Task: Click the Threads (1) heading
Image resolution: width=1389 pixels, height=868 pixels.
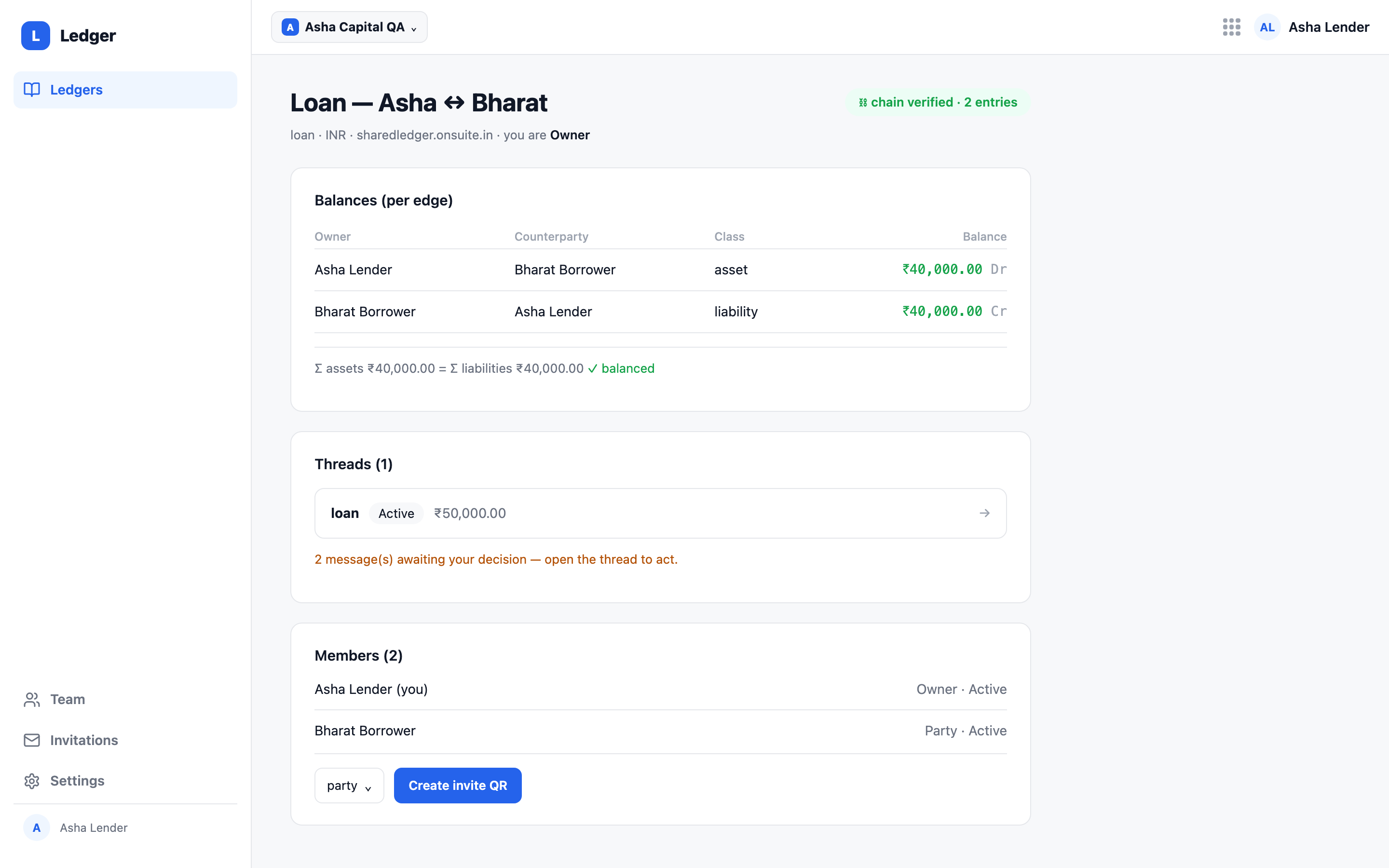Action: pos(354,464)
